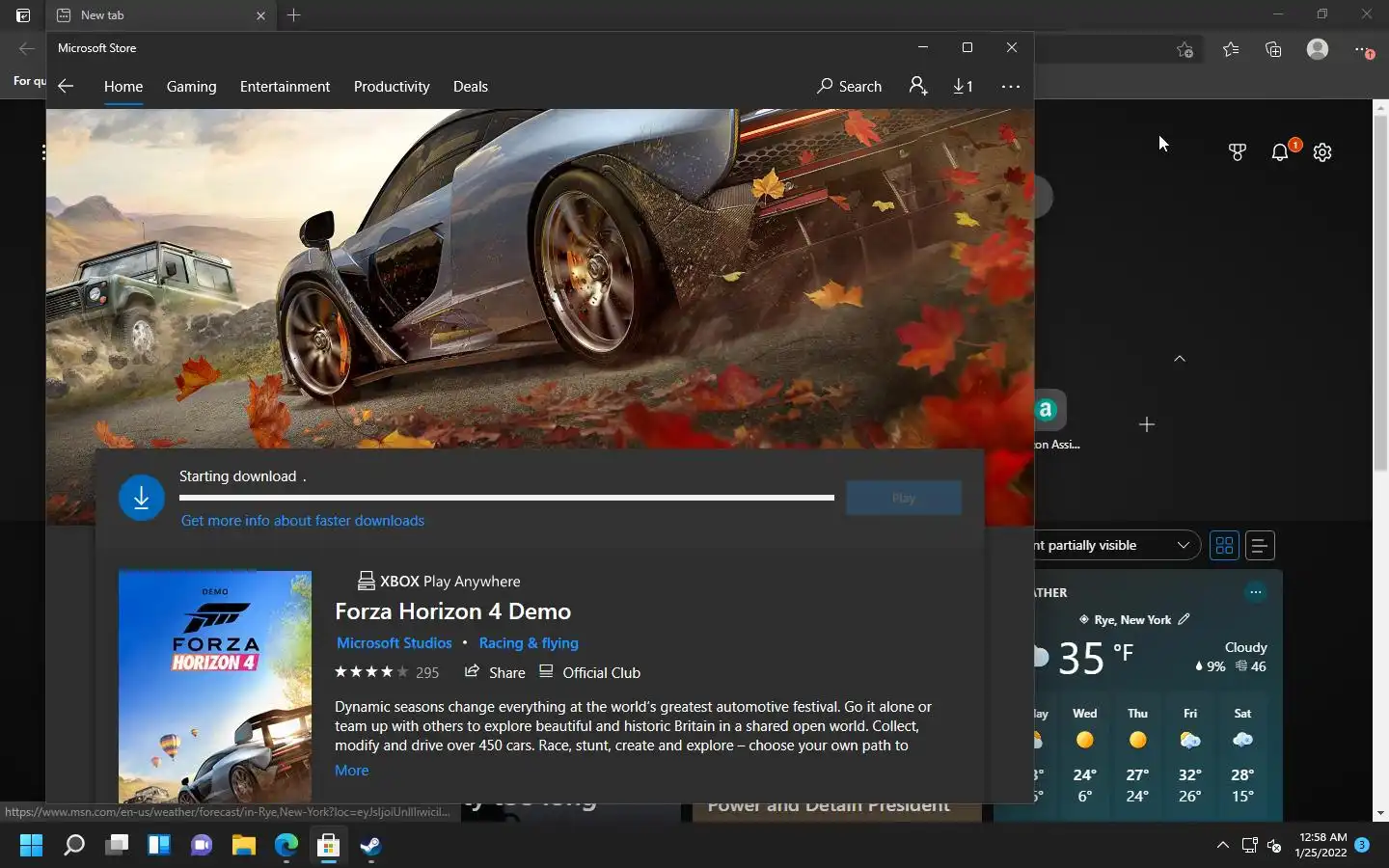Add a quick link site with plus
1389x868 pixels.
pyautogui.click(x=1147, y=424)
